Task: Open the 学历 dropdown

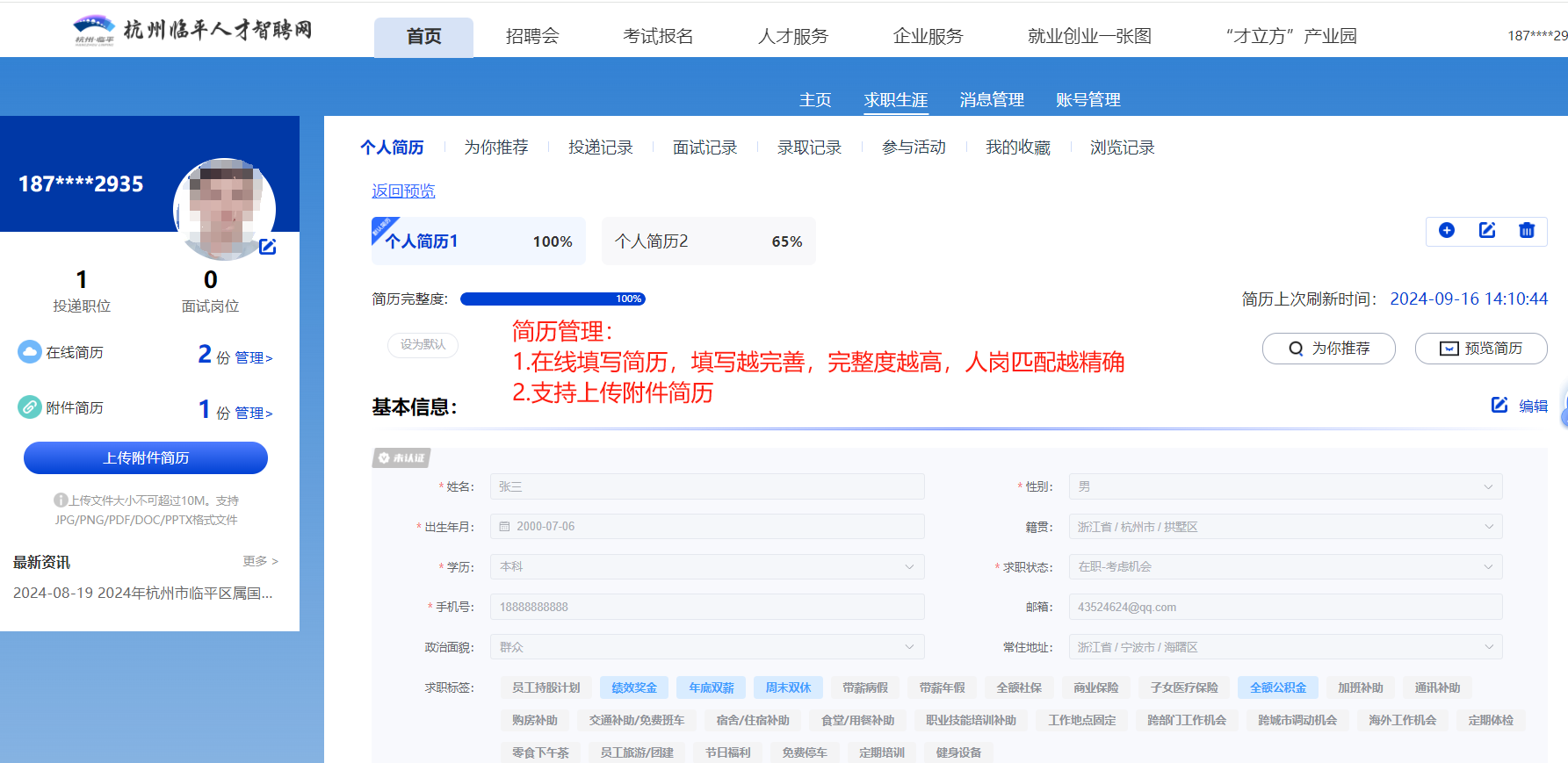Action: point(707,567)
